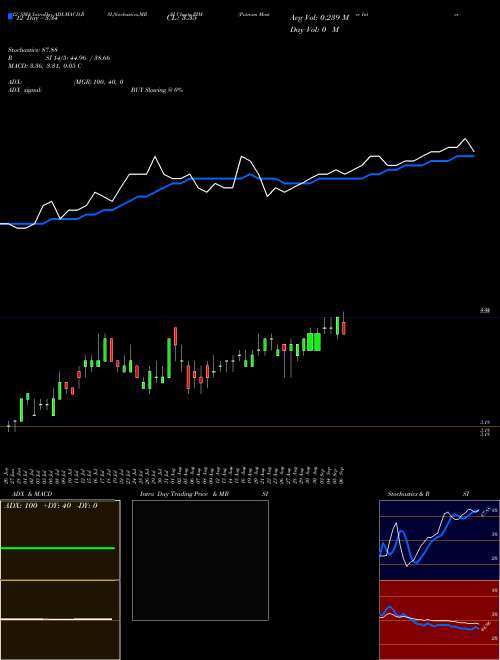This screenshot has width=500, height=660.
Task: Click the 'ADX signal:' label
Action: [25, 90]
